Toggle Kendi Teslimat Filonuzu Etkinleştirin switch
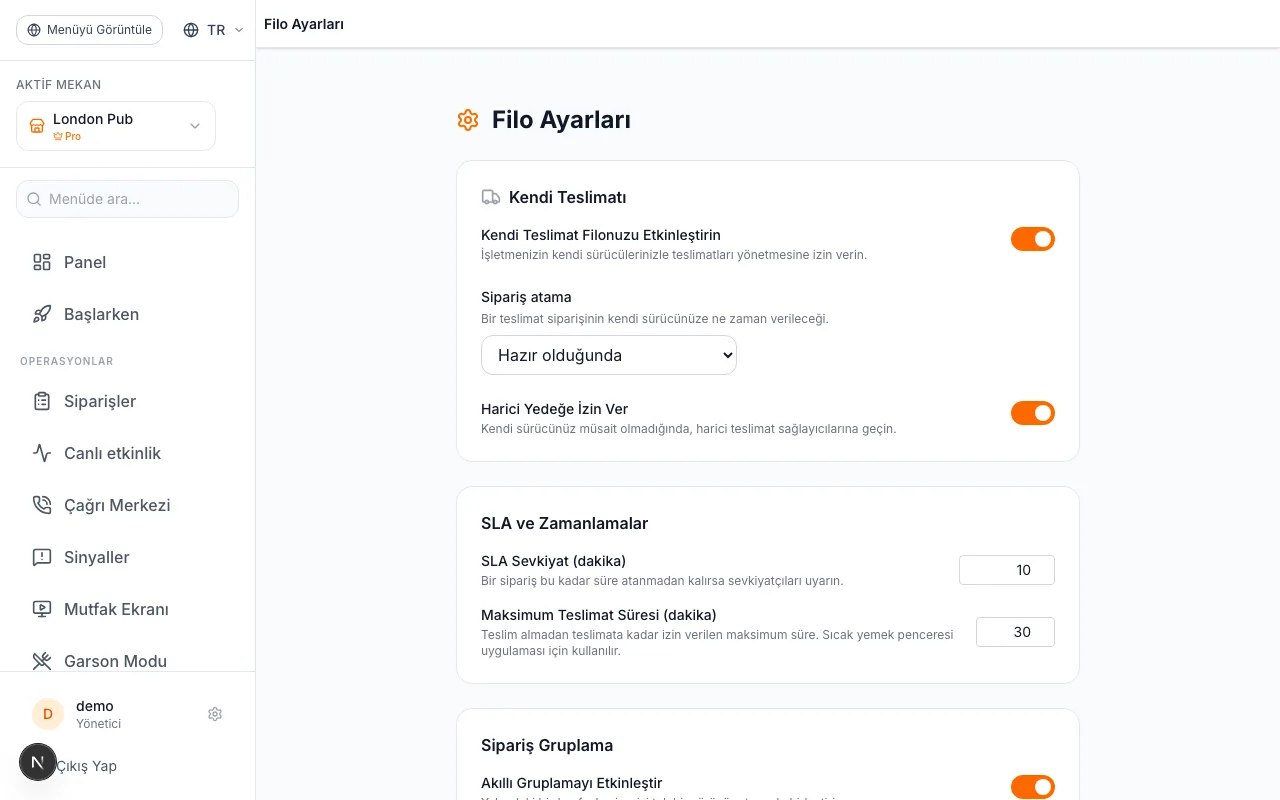 click(1033, 239)
